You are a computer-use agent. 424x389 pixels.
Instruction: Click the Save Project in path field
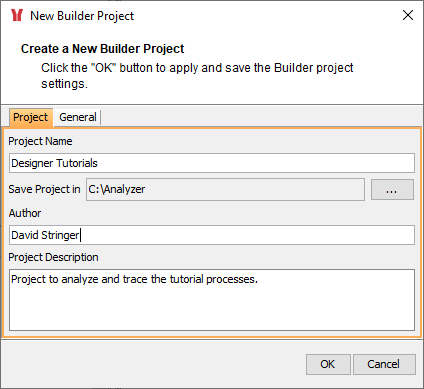225,189
